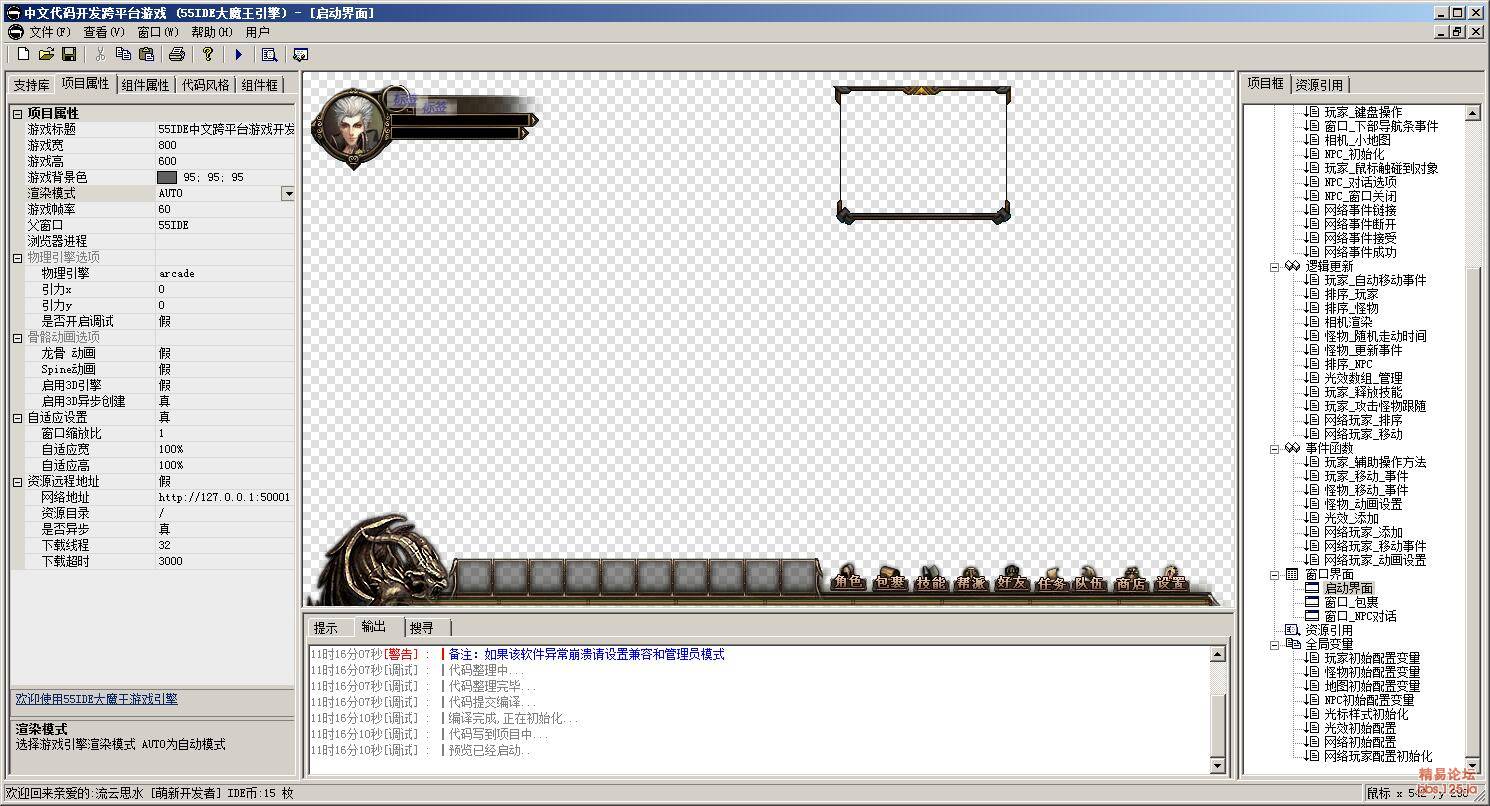Click the app icon left of 文件 menu
The image size is (1490, 806).
[x=15, y=32]
